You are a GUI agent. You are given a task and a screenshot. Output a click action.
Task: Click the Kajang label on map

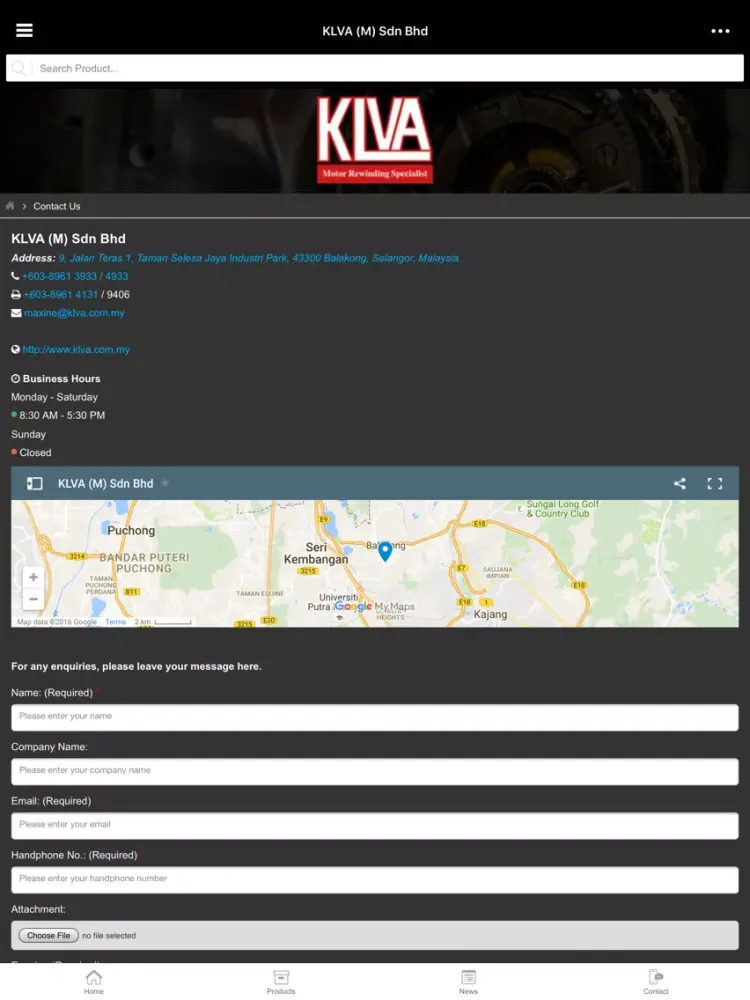[490, 614]
